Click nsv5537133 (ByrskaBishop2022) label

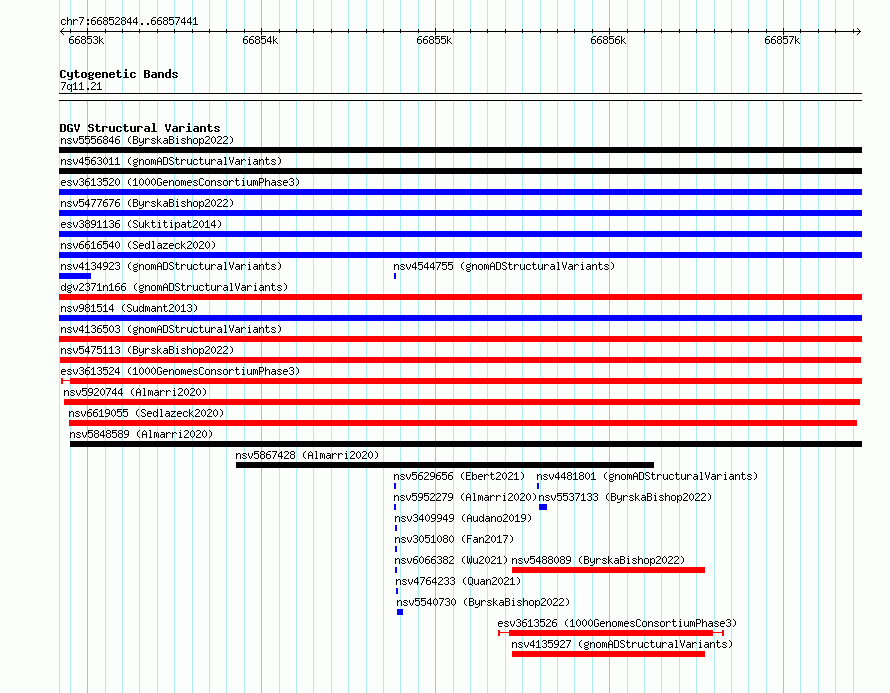click(x=625, y=497)
